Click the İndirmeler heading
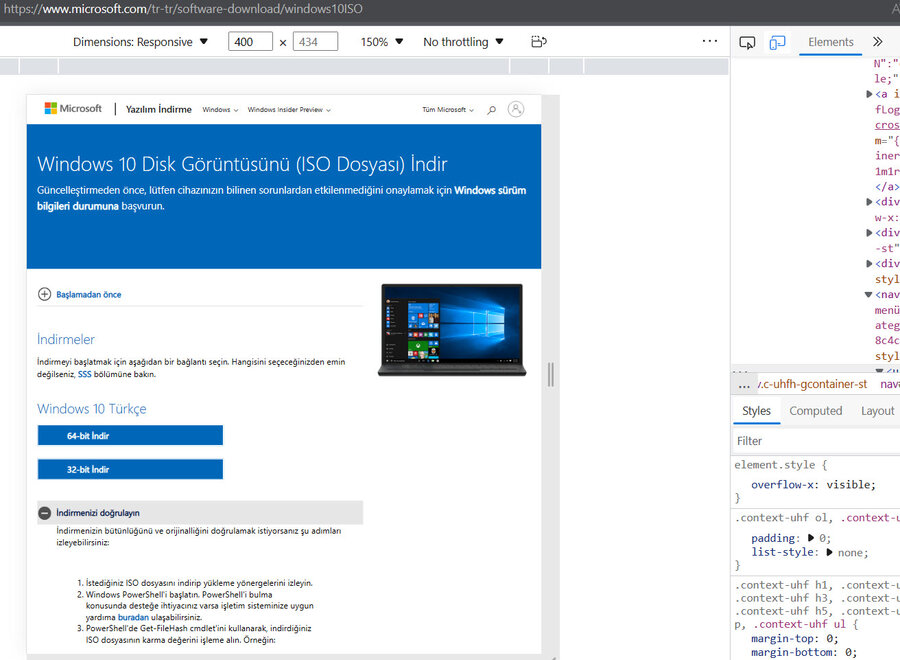900x660 pixels. 66,339
